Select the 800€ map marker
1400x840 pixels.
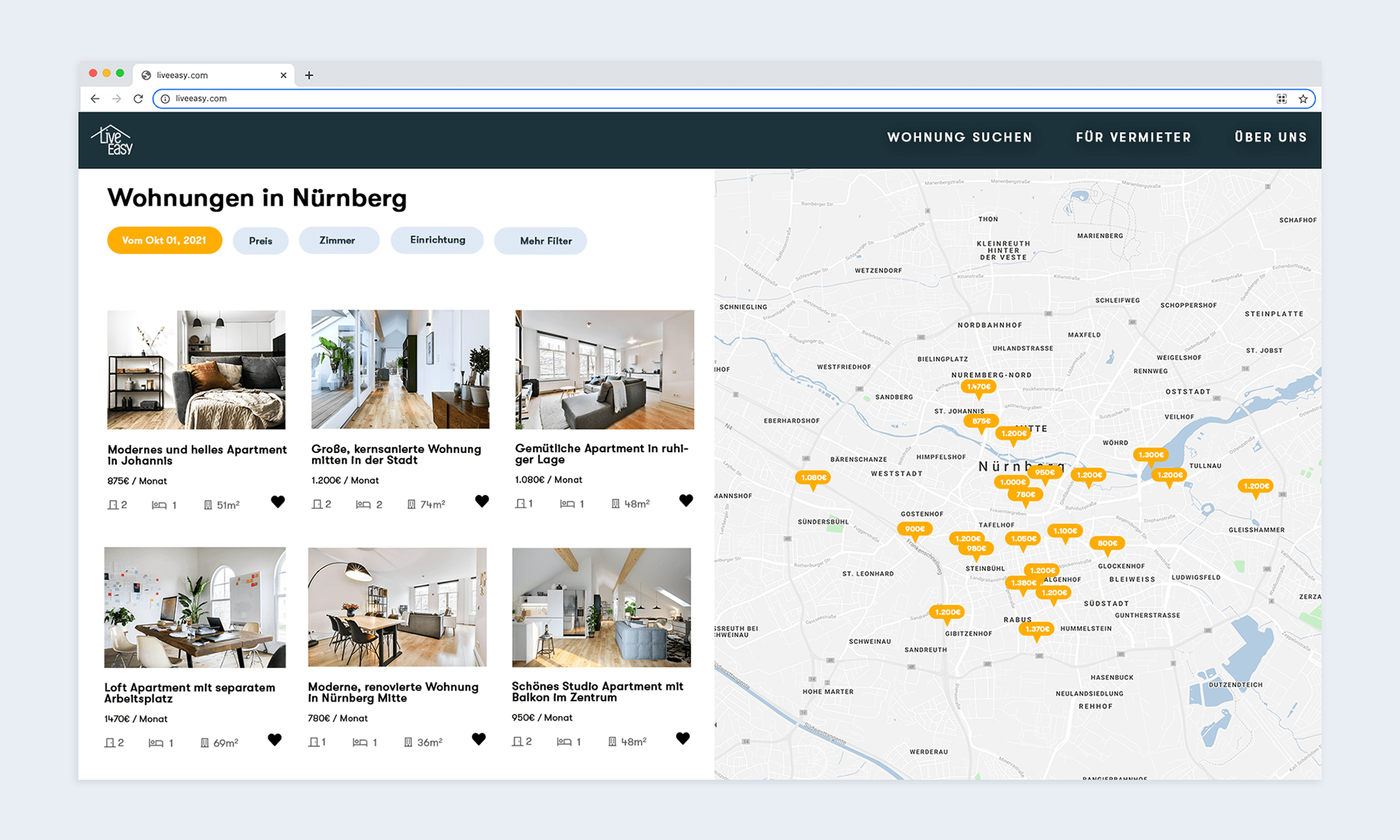[1107, 543]
